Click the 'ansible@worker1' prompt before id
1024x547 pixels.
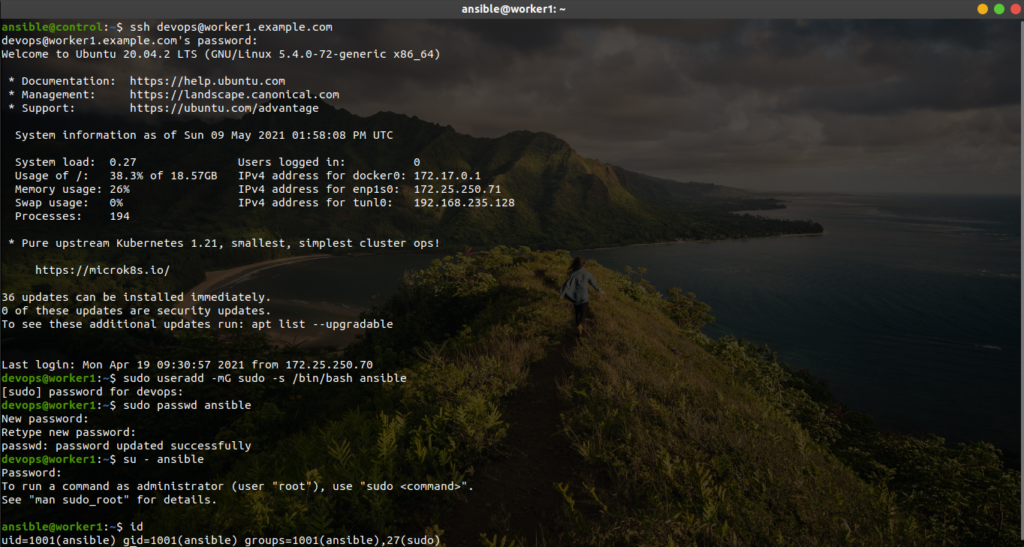point(52,527)
